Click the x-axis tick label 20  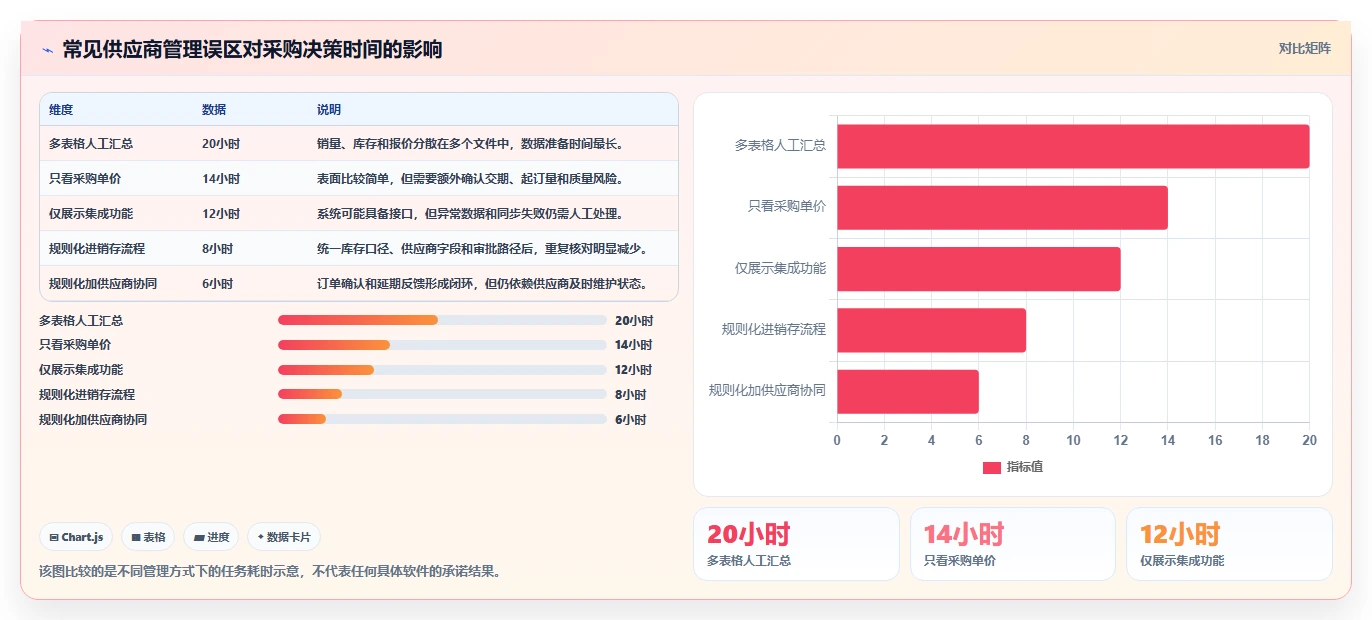1309,441
